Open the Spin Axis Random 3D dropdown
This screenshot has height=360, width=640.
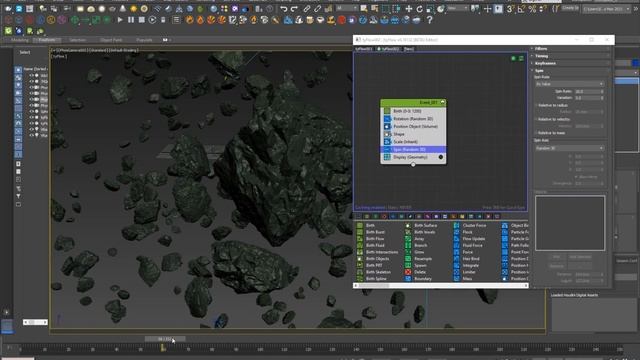pyautogui.click(x=569, y=148)
